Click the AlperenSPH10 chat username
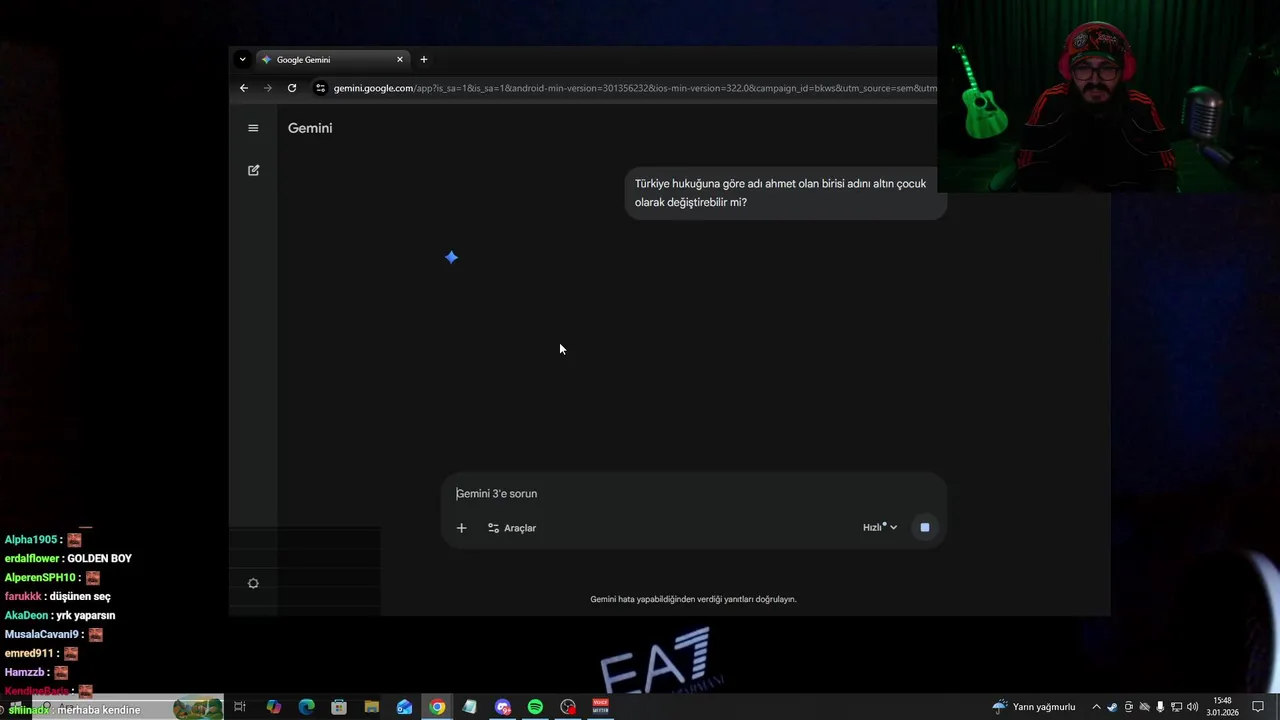 click(40, 578)
